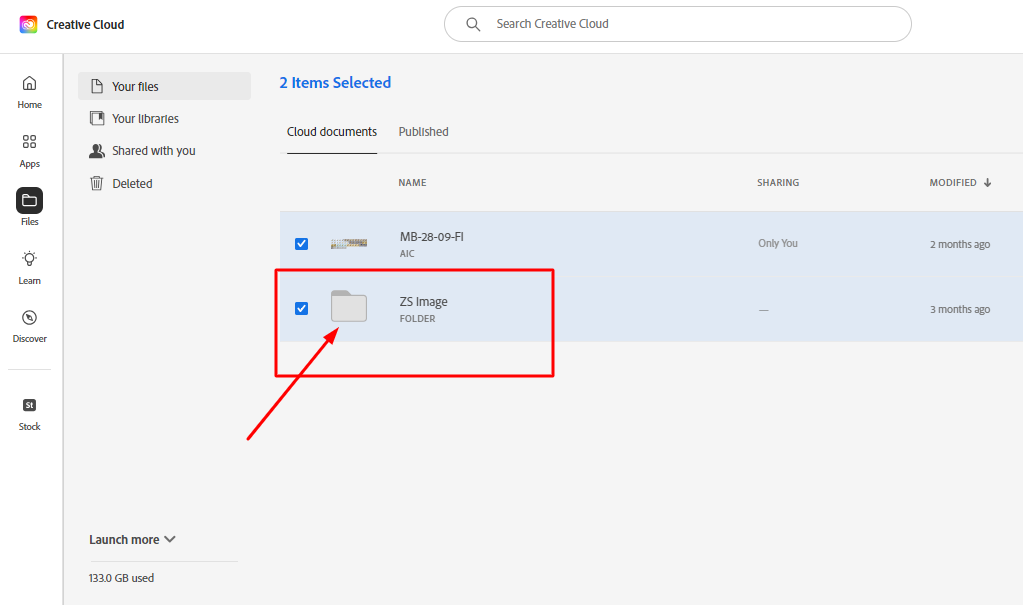Launch Adobe Stock from sidebar
Screen dimensions: 1023x605
point(30,405)
